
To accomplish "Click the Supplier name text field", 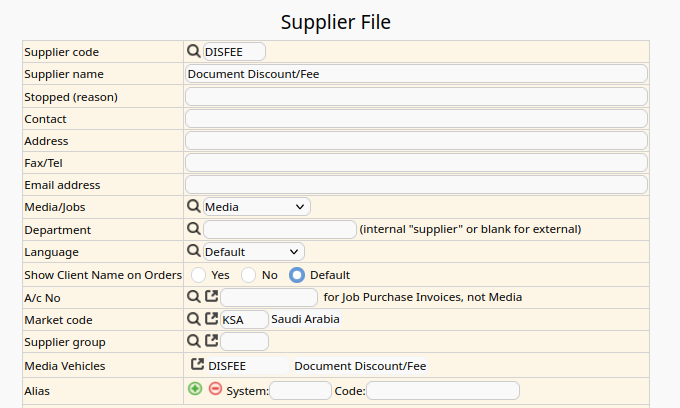I will click(x=416, y=74).
